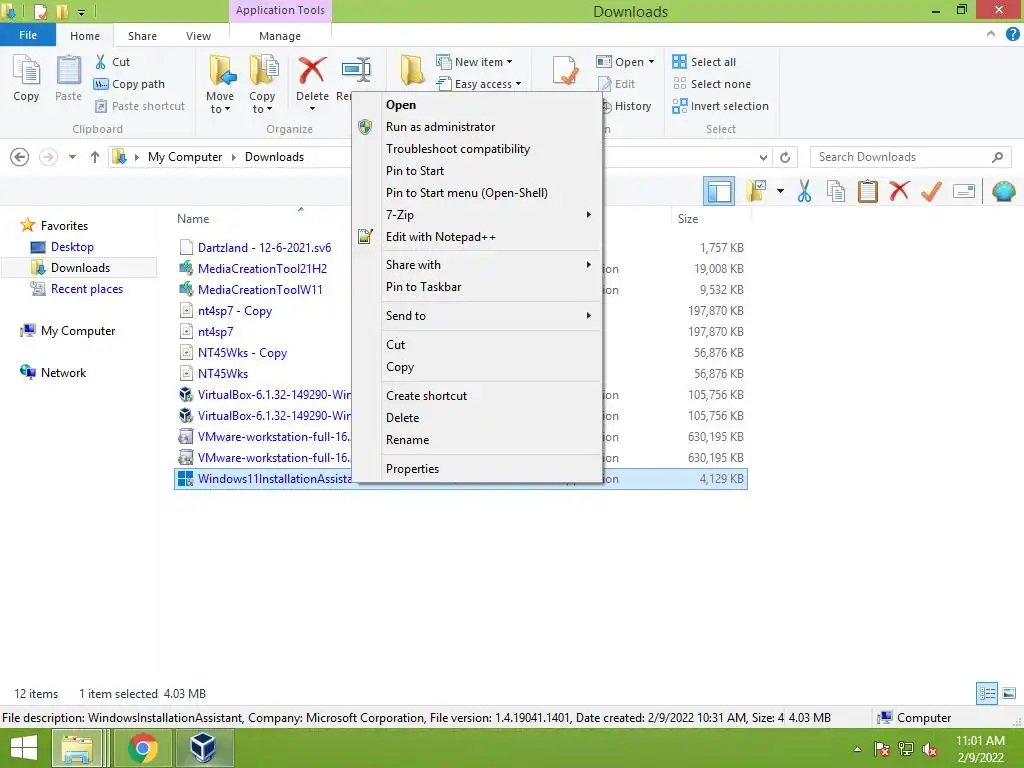Collapse the ribbon with the chevron
The image size is (1024, 768).
tap(991, 34)
